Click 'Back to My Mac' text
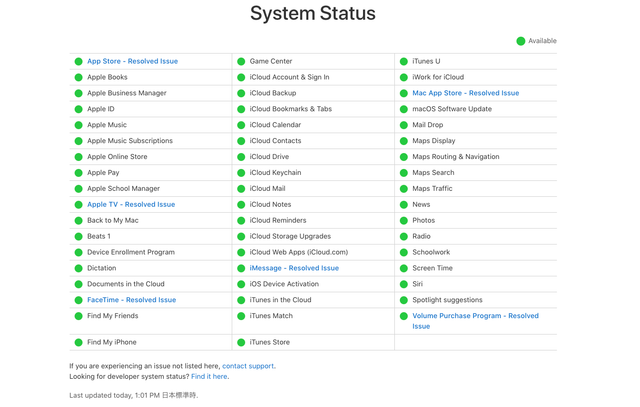 pyautogui.click(x=113, y=220)
